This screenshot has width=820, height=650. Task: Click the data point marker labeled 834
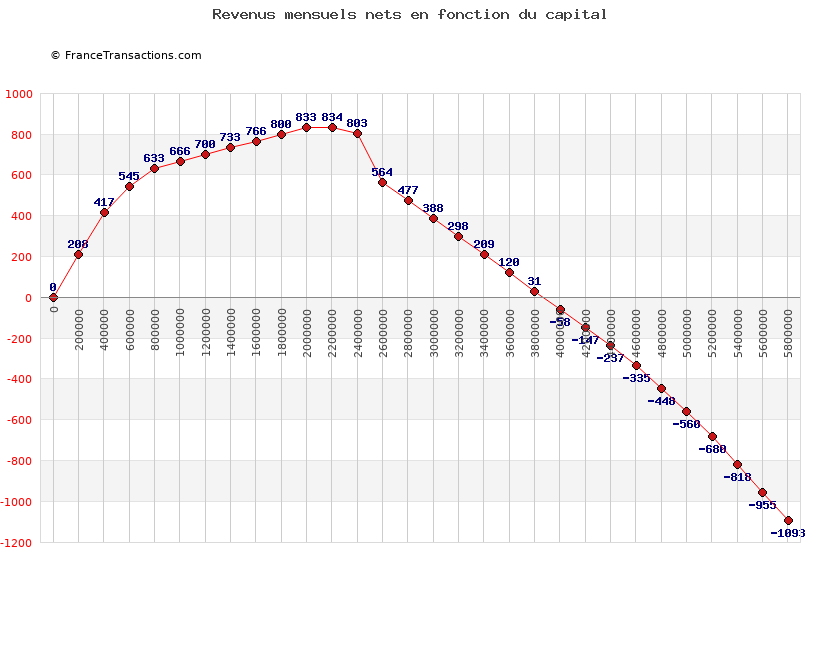coord(332,127)
